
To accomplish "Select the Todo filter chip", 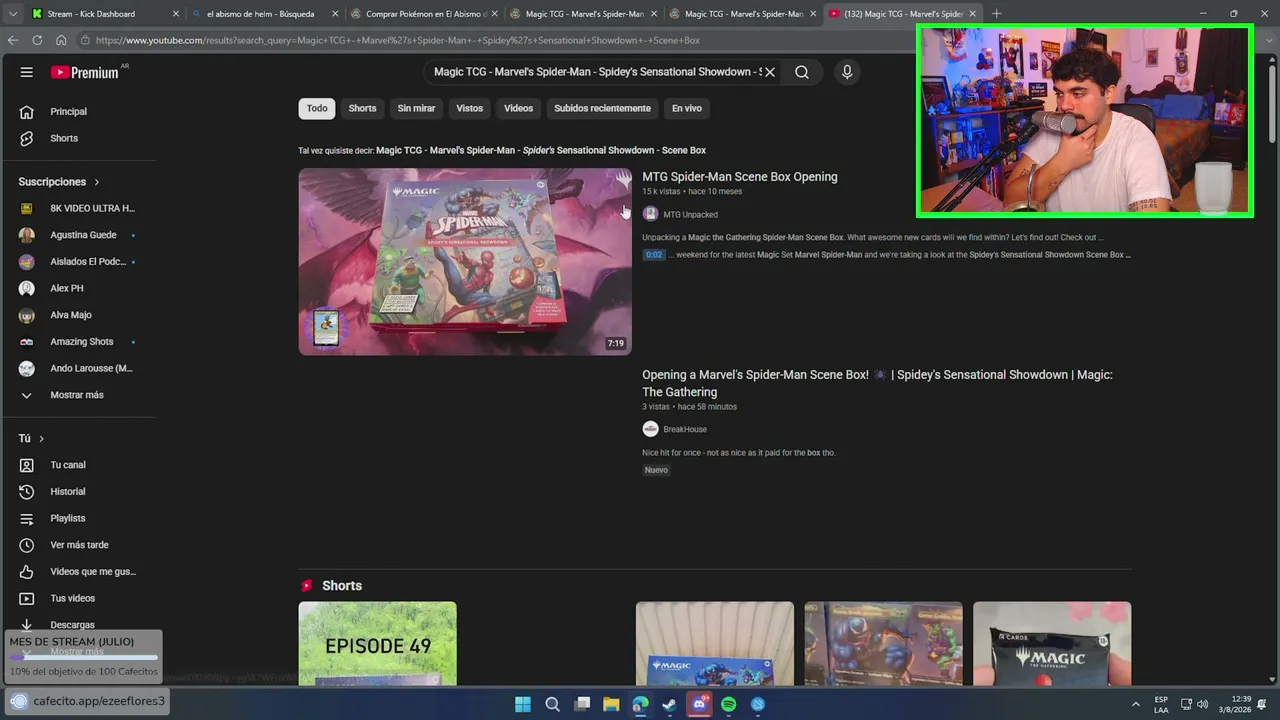I will (317, 108).
